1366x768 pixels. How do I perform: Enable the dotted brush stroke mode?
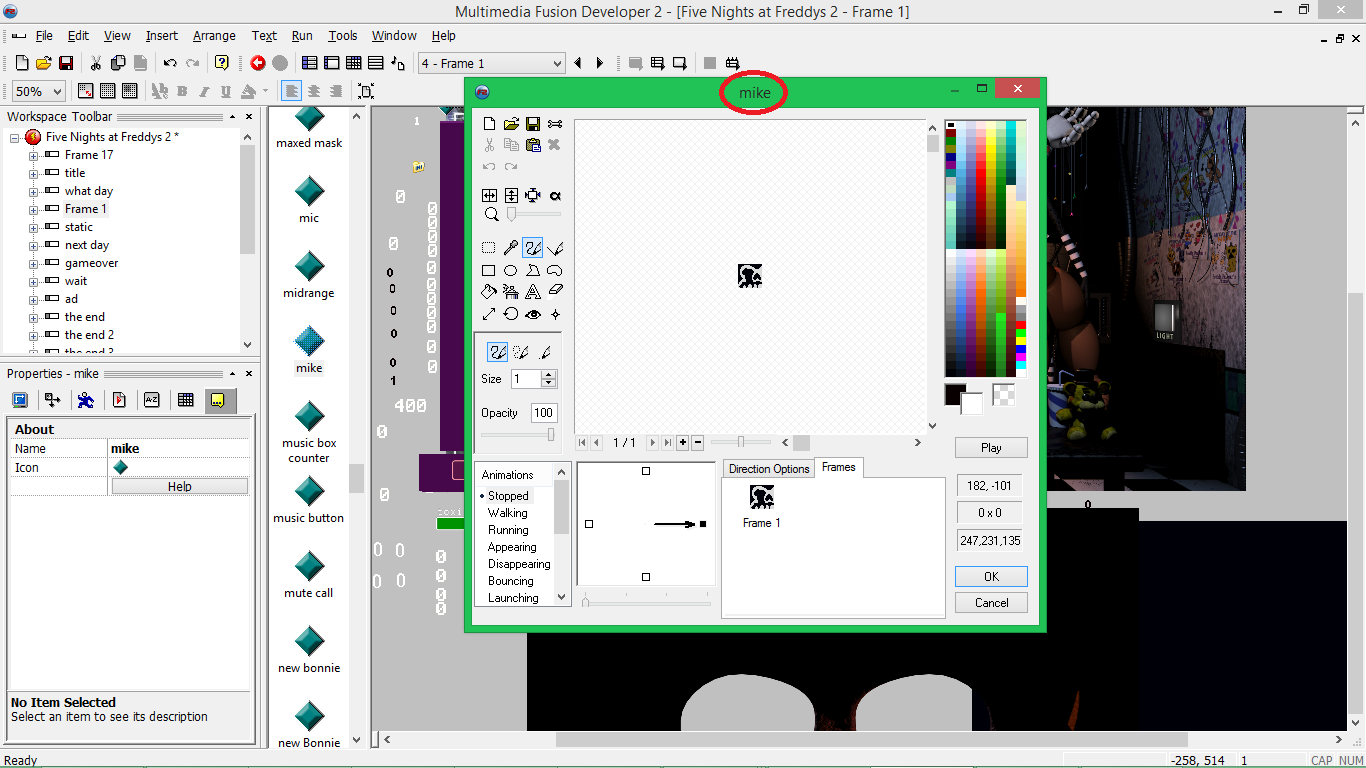pyautogui.click(x=521, y=352)
